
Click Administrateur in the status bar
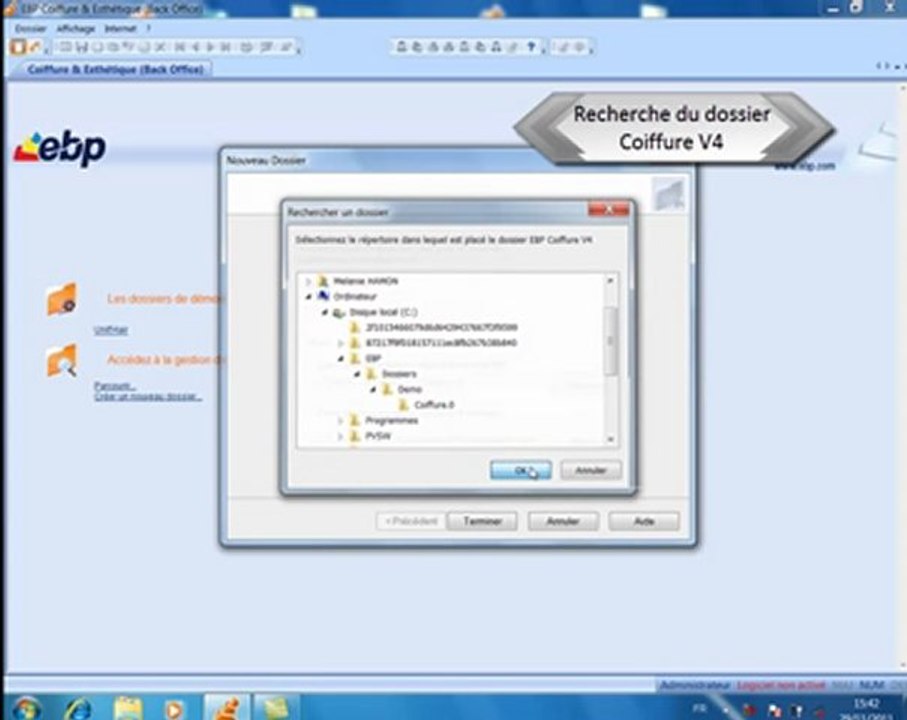[695, 685]
